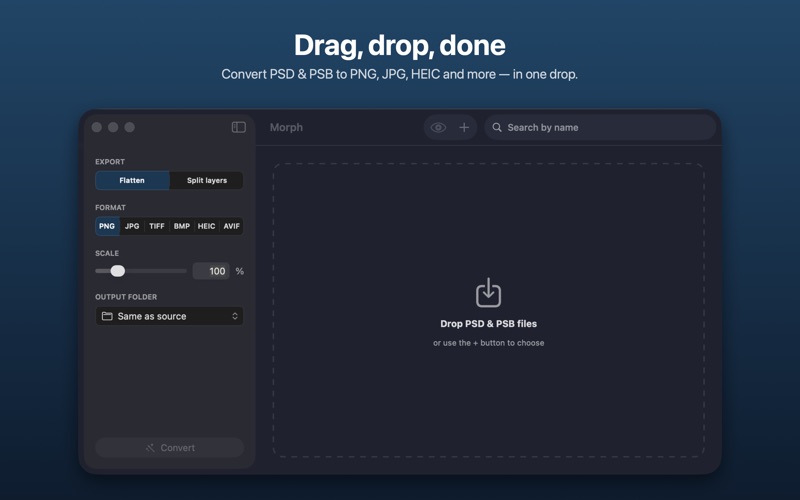Viewport: 800px width, 500px height.
Task: Click the magnifier search icon
Action: 497,127
